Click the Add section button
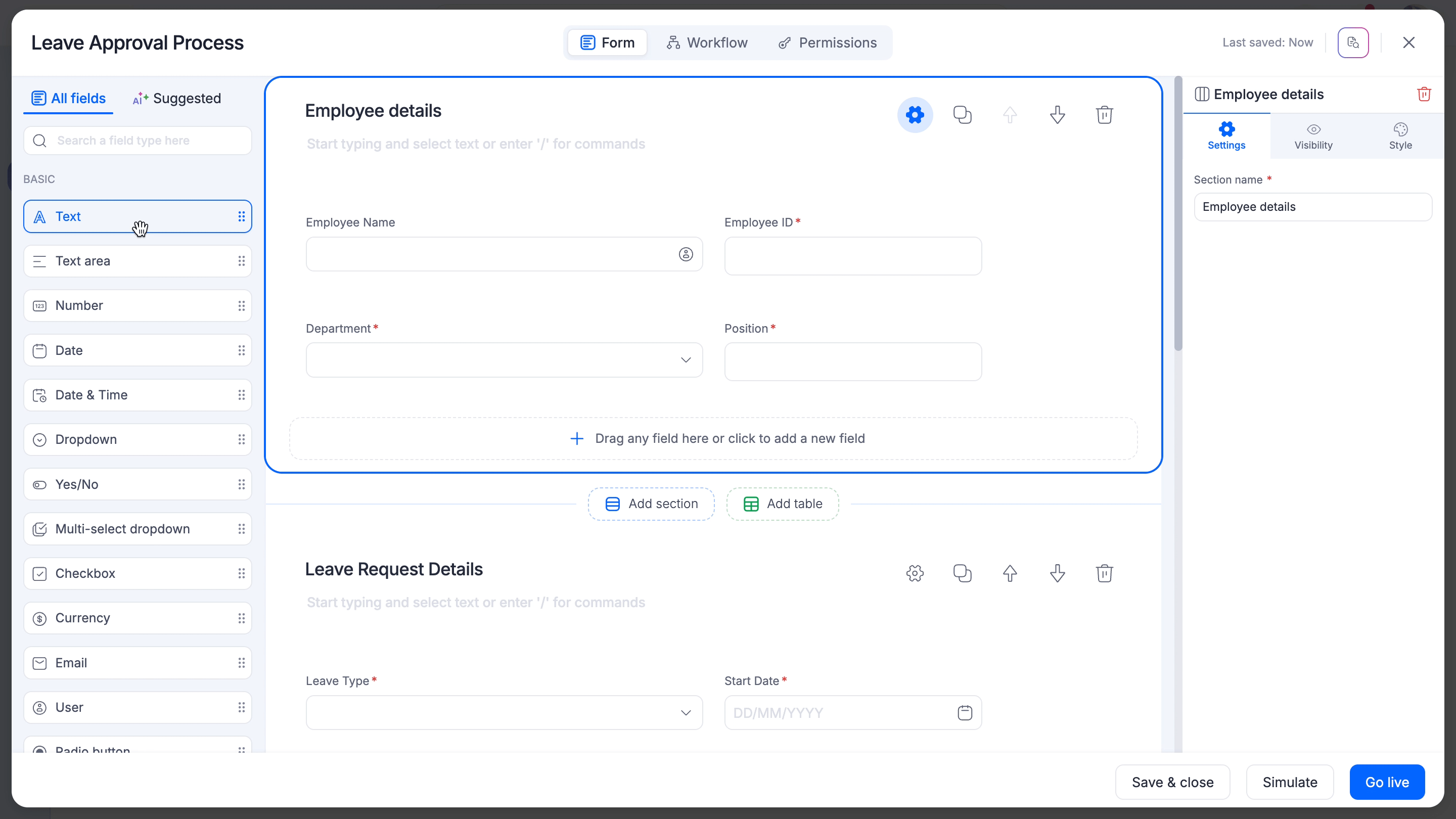 tap(651, 504)
